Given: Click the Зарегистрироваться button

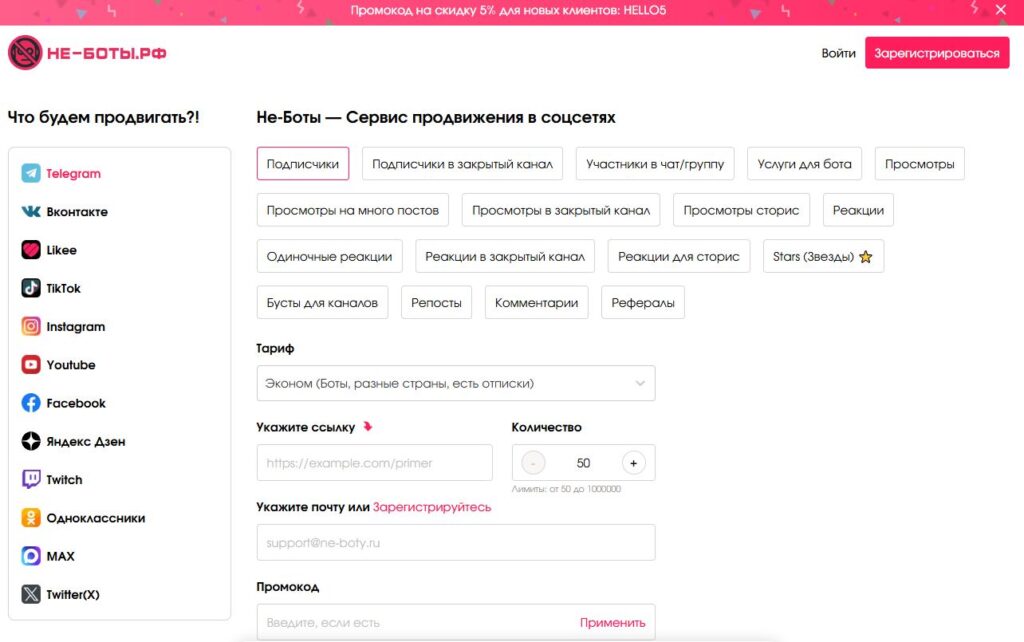Looking at the screenshot, I should point(937,53).
